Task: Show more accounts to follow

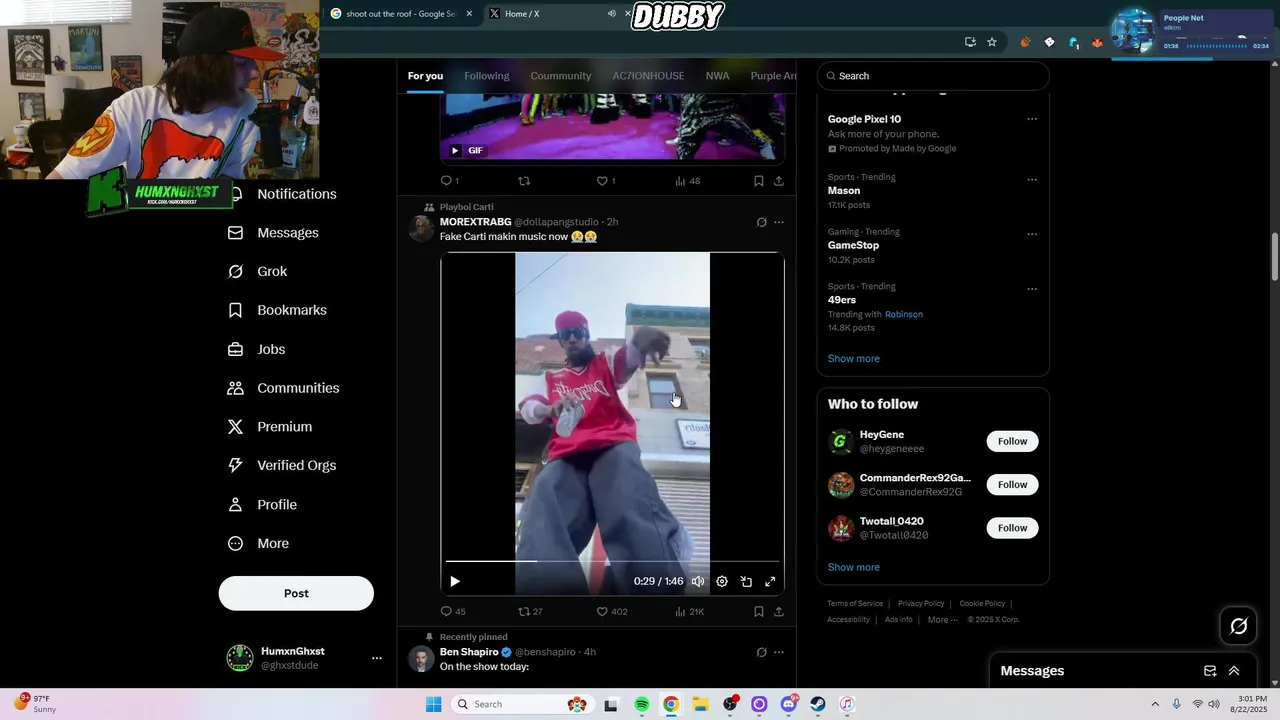Action: (854, 567)
